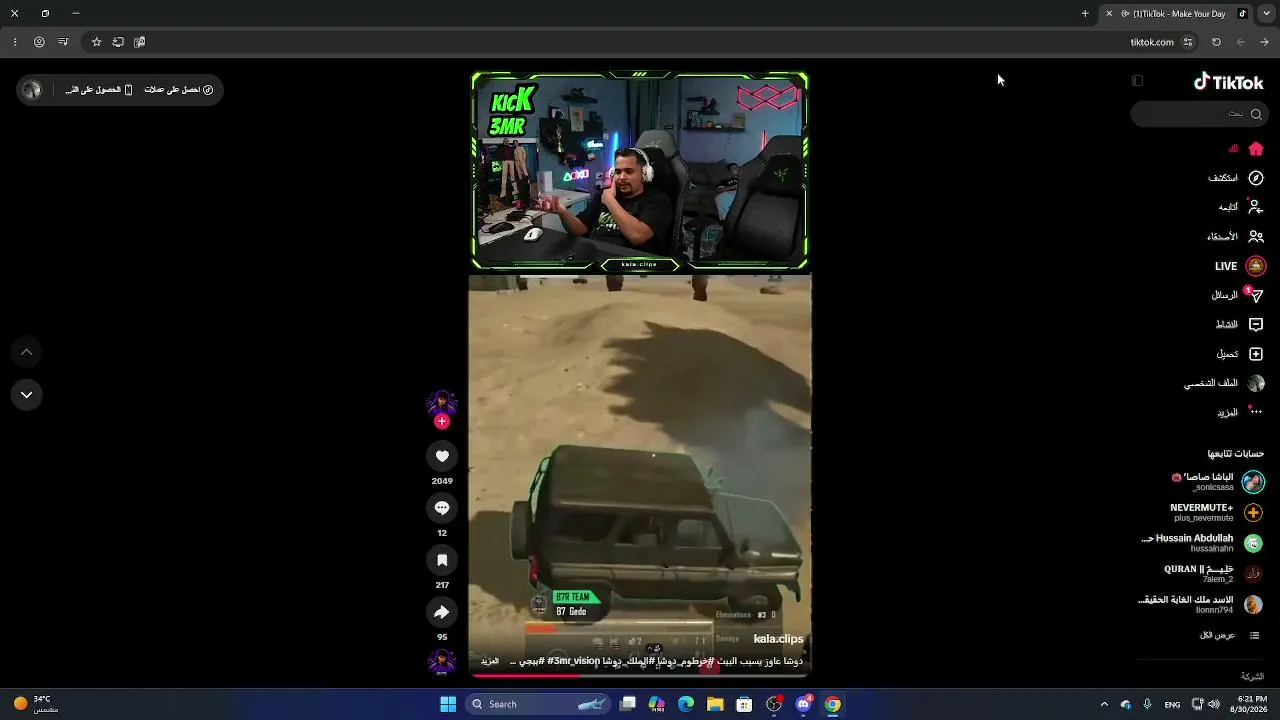Open the Upload plus icon
This screenshot has height=720, width=1280.
pos(1256,354)
